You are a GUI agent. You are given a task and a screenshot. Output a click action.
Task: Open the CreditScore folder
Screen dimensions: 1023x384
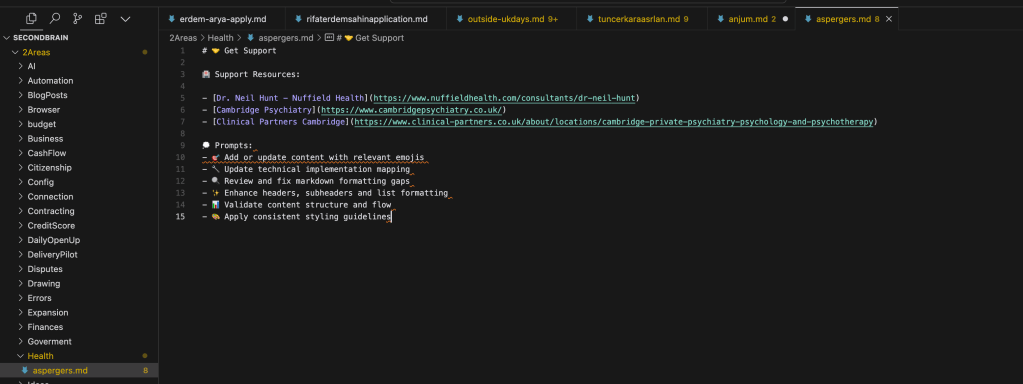[x=51, y=226]
